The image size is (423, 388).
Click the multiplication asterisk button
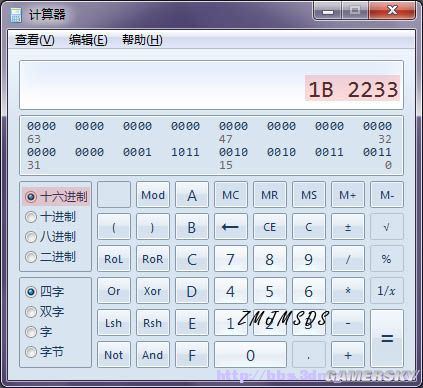348,291
